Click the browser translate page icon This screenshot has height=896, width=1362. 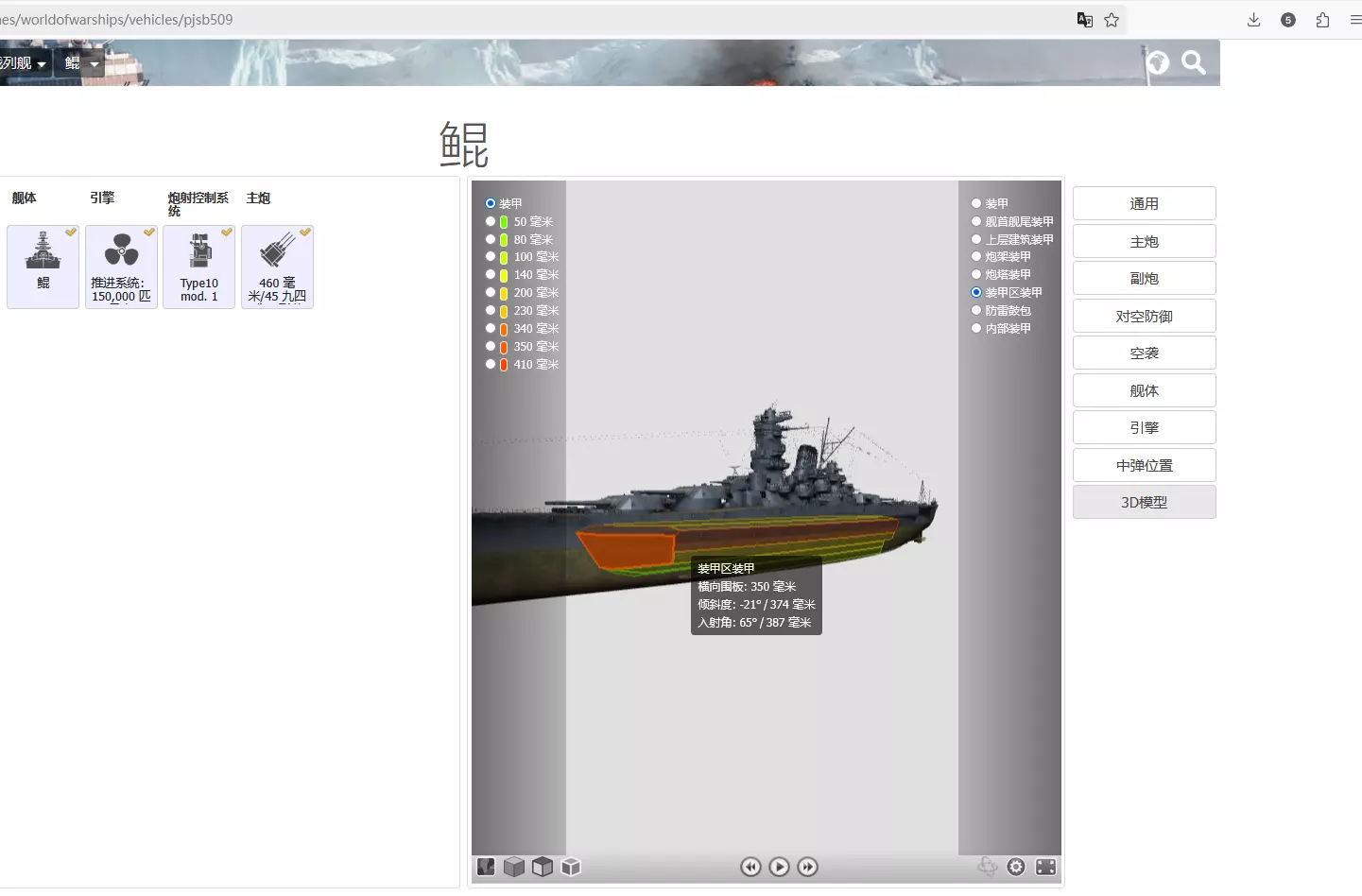(x=1085, y=20)
